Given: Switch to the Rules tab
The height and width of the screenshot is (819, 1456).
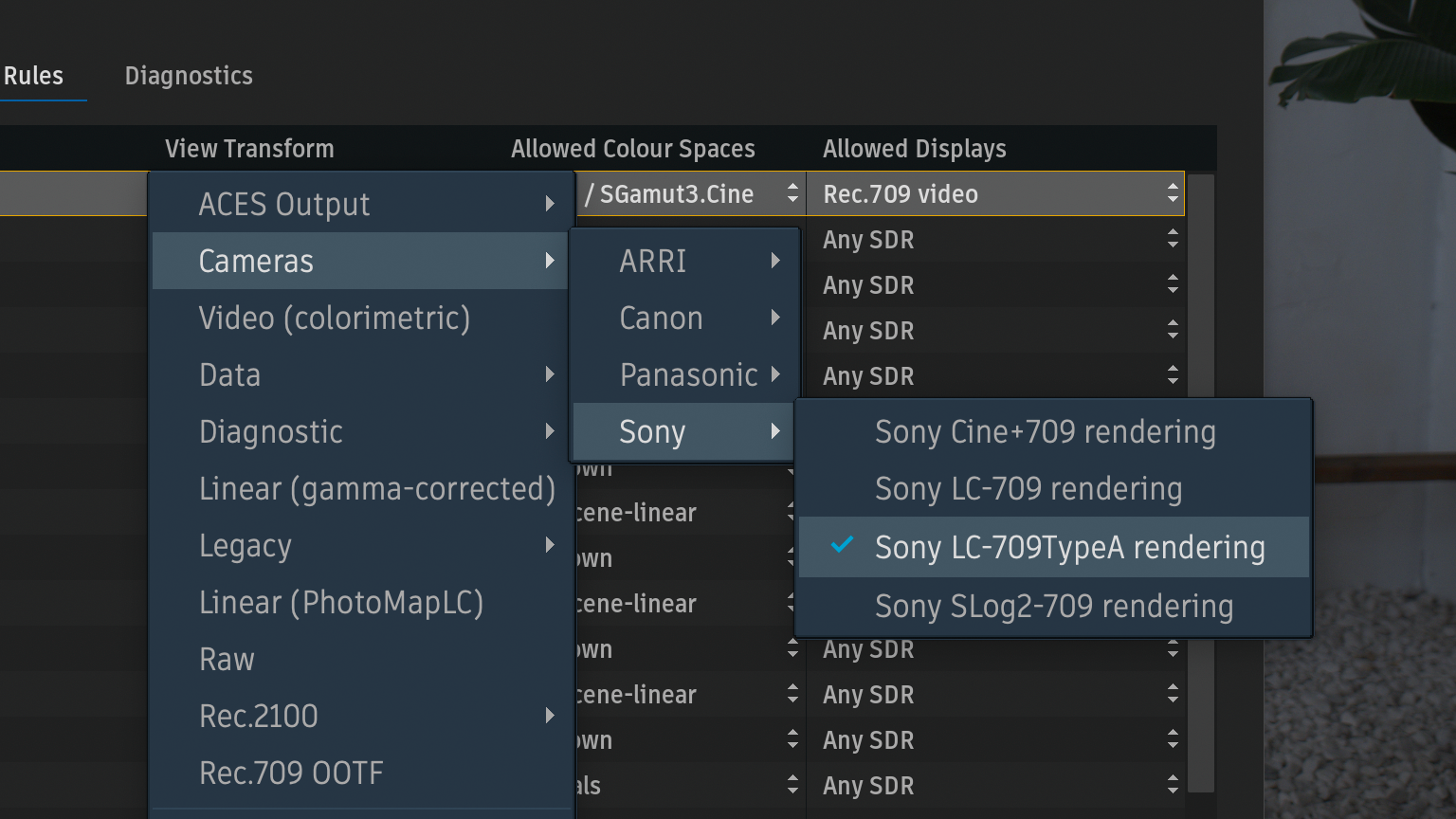Looking at the screenshot, I should pyautogui.click(x=33, y=76).
